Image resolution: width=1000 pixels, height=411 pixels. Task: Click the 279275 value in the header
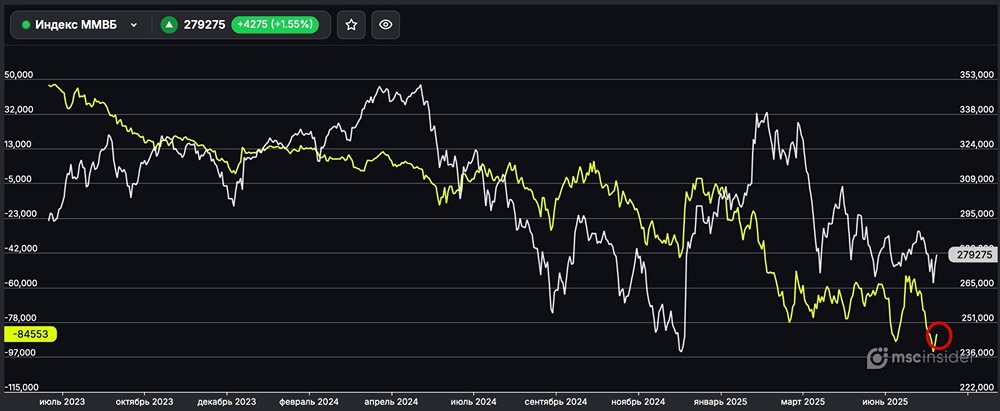click(204, 25)
